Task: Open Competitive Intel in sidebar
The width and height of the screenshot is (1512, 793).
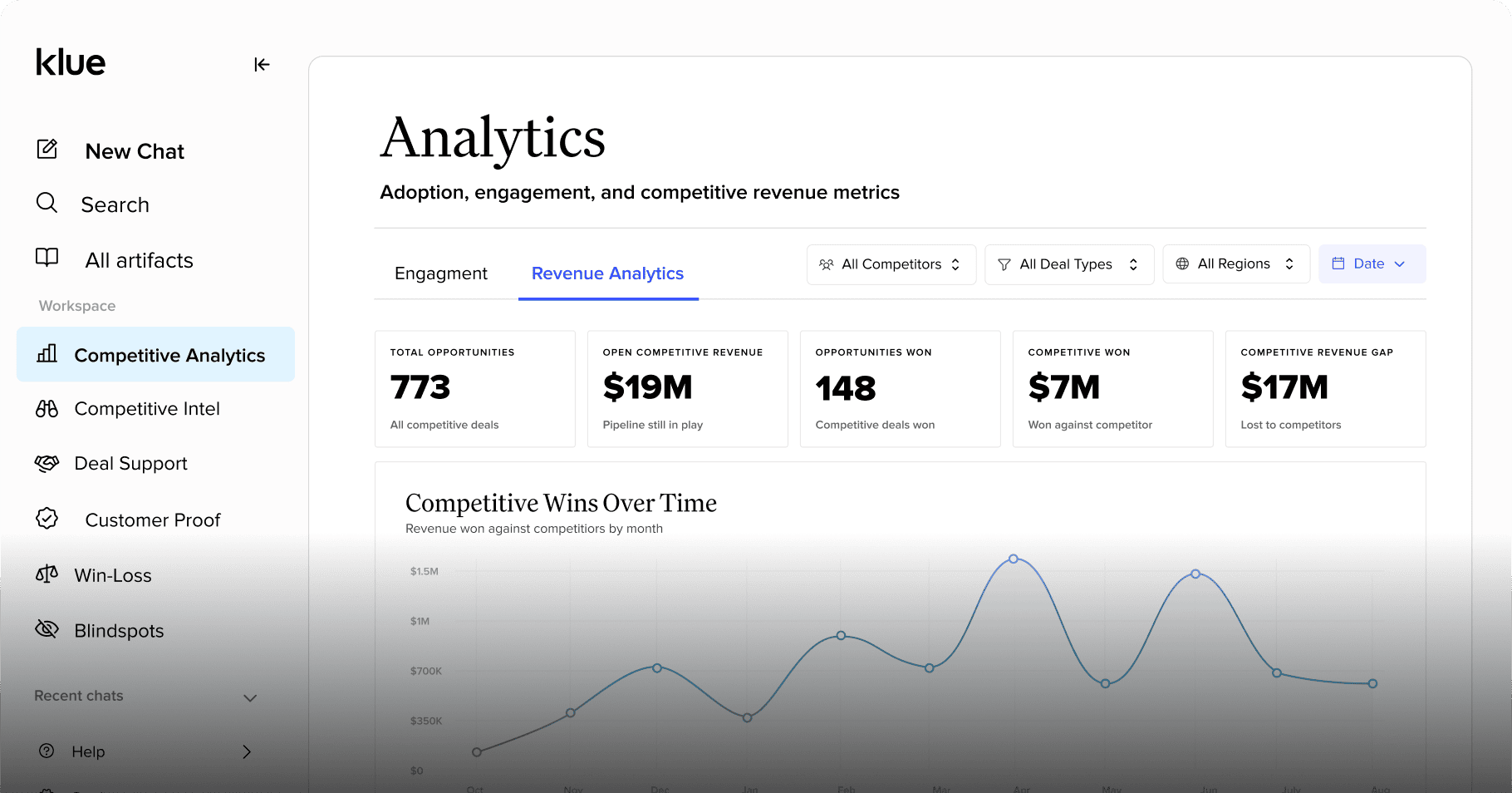Action: pyautogui.click(x=147, y=408)
